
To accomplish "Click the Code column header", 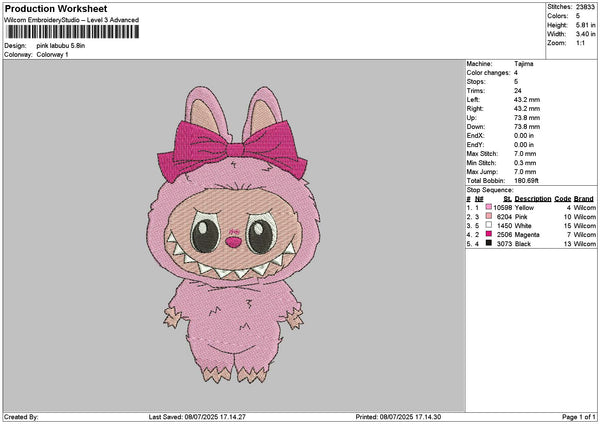I will coord(563,198).
